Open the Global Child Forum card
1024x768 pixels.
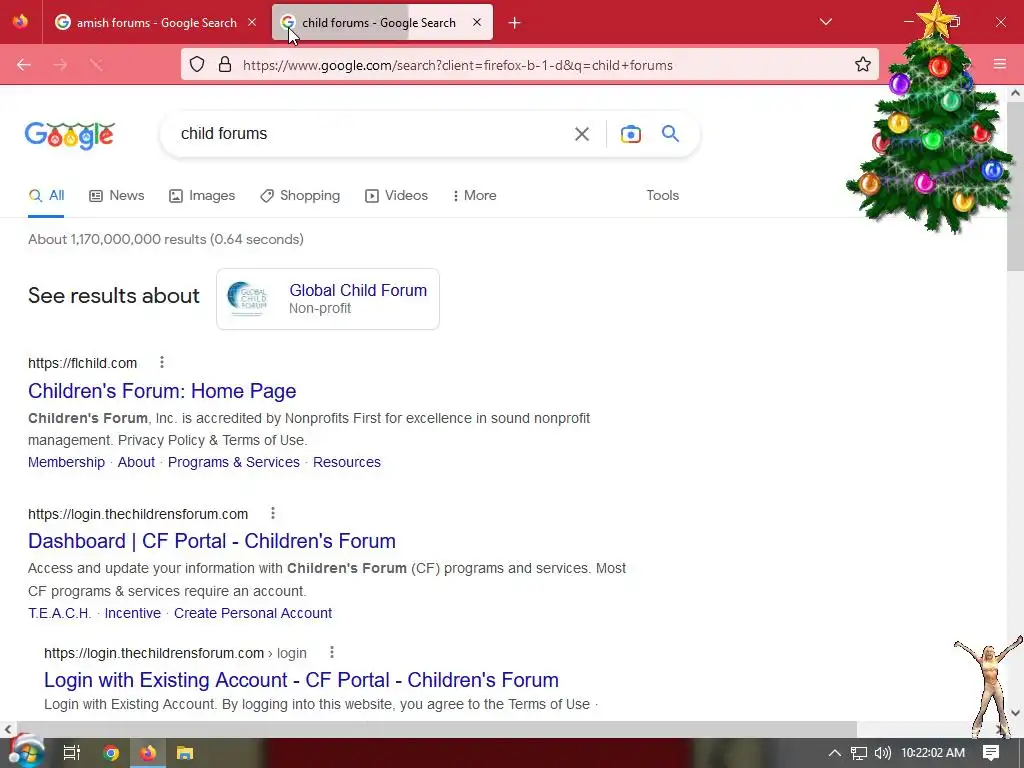coord(328,299)
